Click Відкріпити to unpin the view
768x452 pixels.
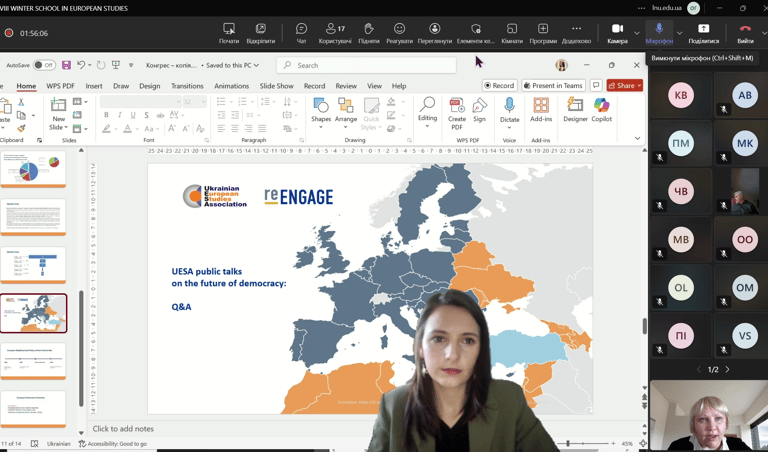[261, 33]
